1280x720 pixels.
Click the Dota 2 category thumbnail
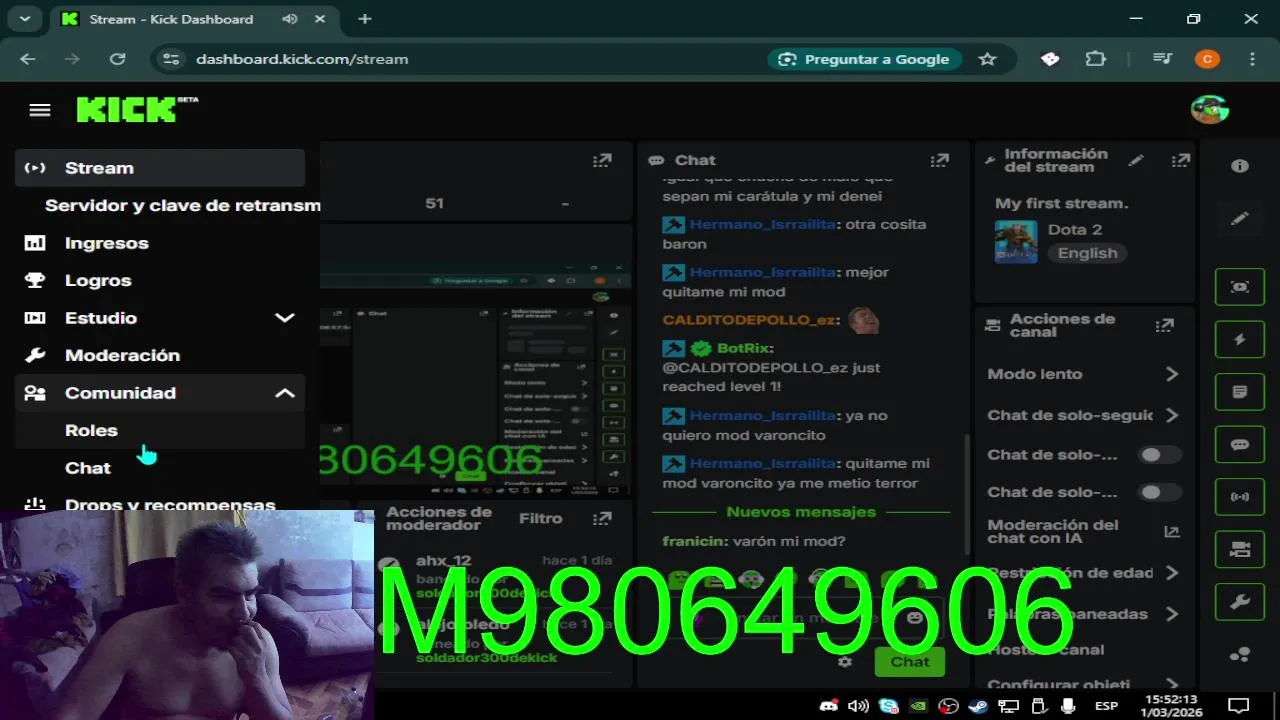click(1016, 242)
